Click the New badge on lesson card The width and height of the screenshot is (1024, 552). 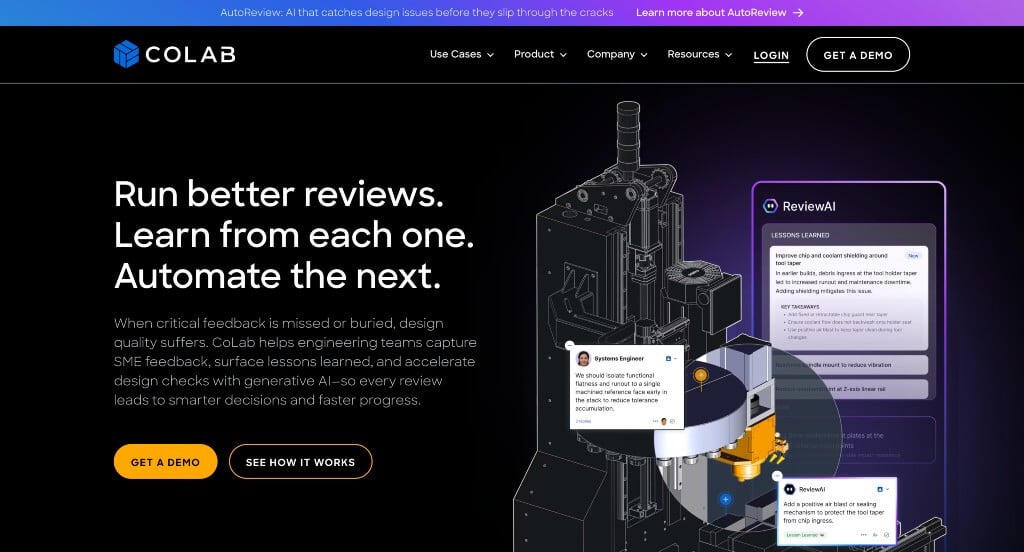click(913, 255)
